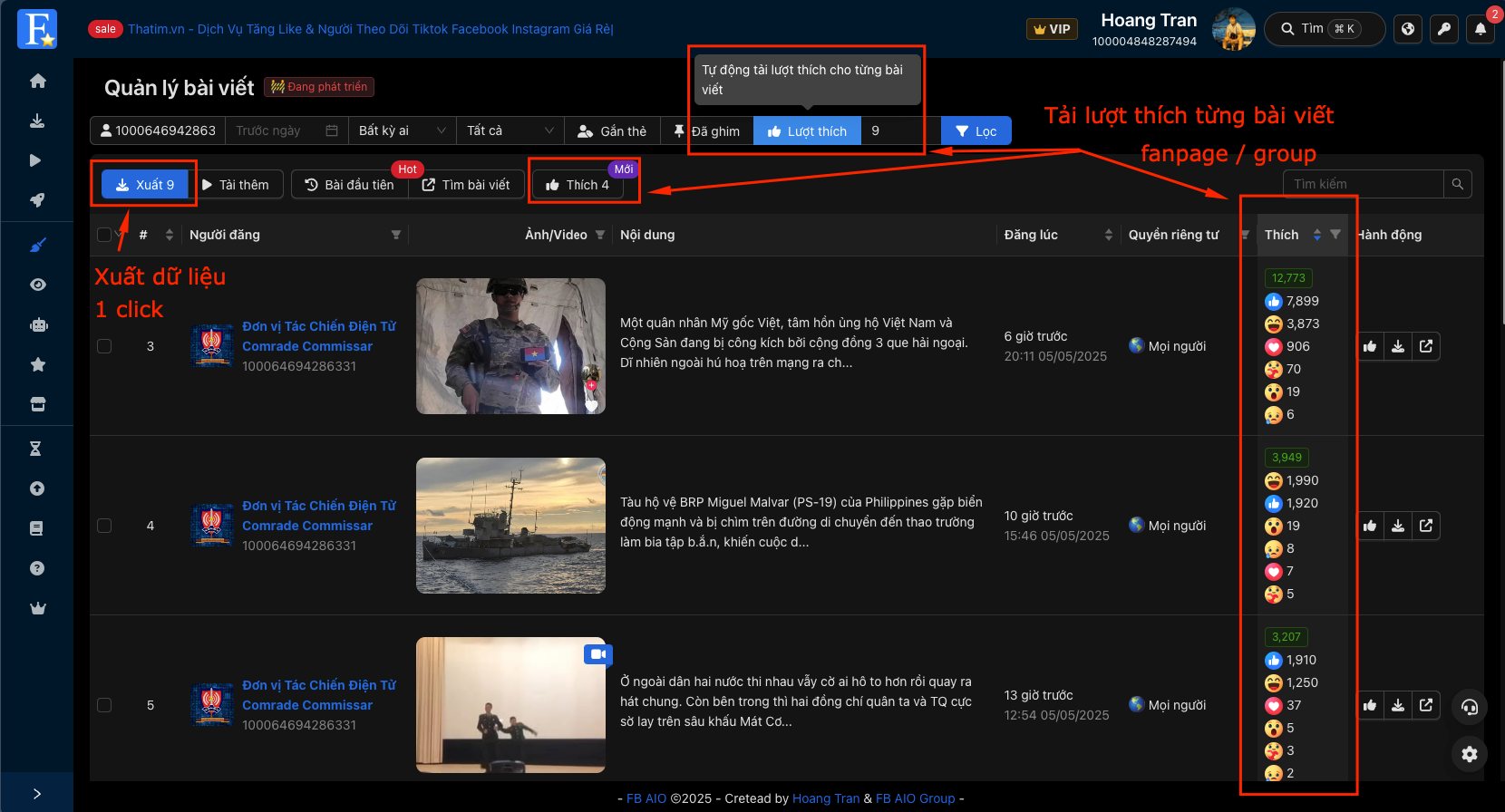Select the broom cleanup icon in sidebar
Viewport: 1505px width, 812px height.
click(x=37, y=245)
